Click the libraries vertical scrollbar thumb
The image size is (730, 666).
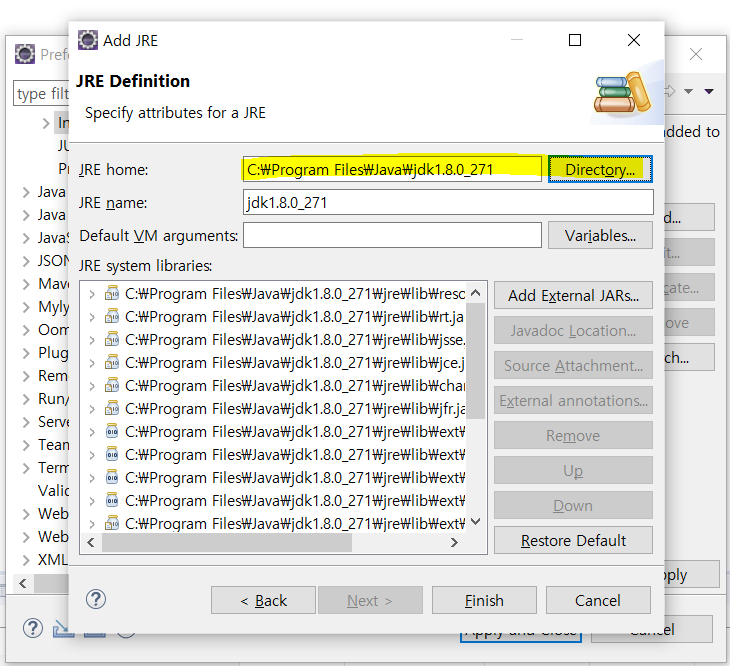[x=475, y=361]
